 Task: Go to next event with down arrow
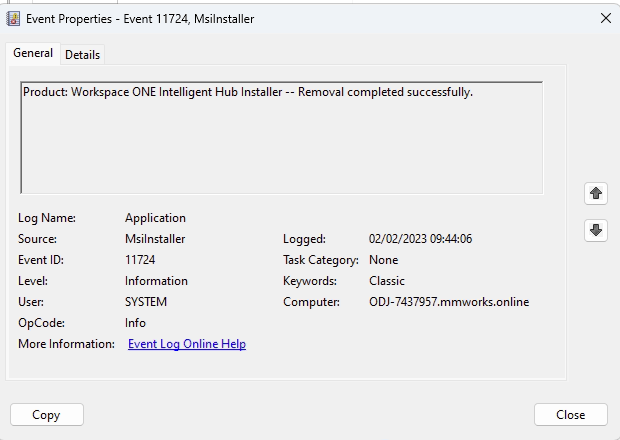pyautogui.click(x=596, y=230)
